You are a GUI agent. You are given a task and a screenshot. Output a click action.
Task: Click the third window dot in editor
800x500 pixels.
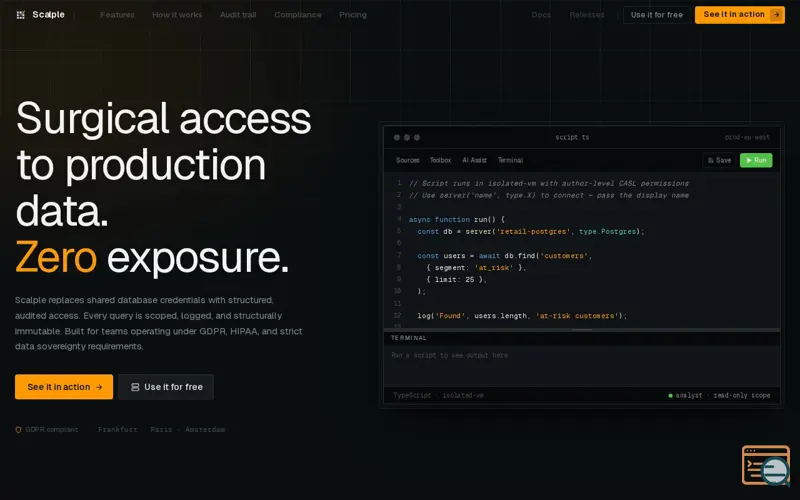(x=417, y=137)
